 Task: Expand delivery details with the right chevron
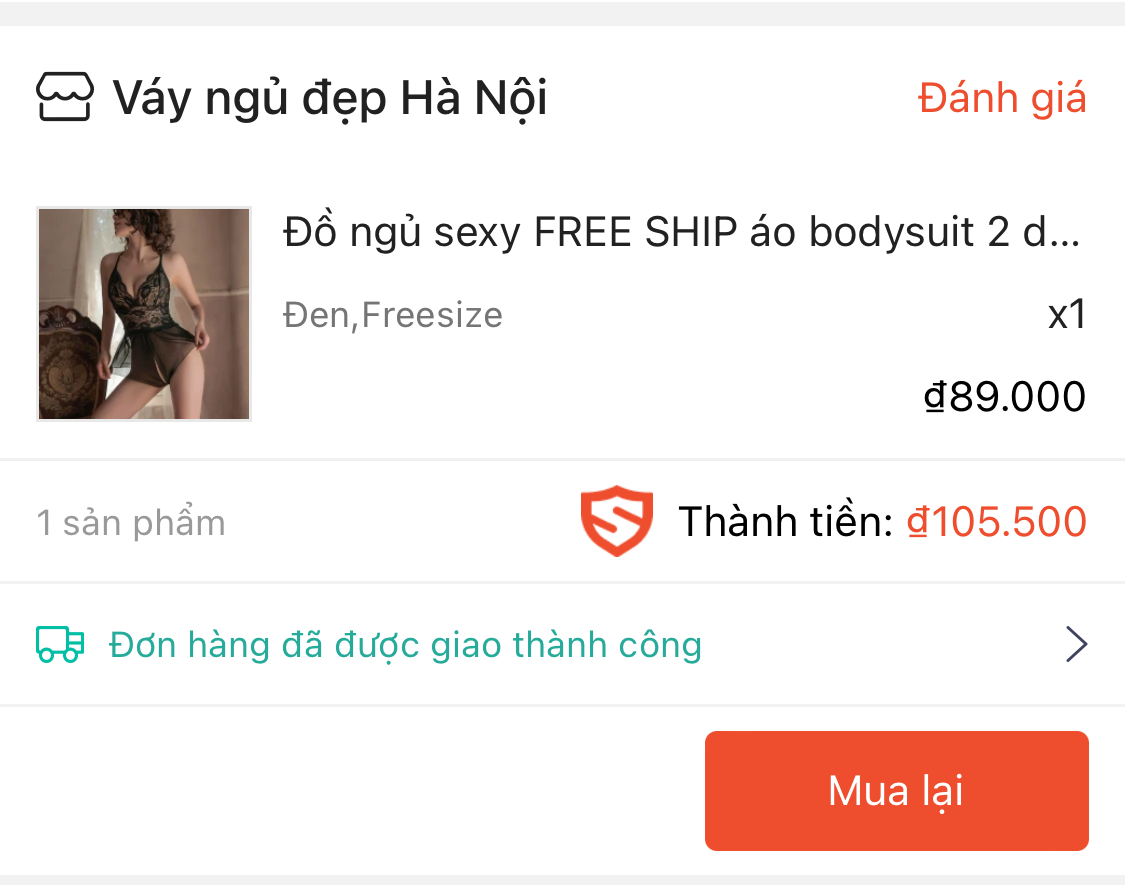pyautogui.click(x=1075, y=644)
